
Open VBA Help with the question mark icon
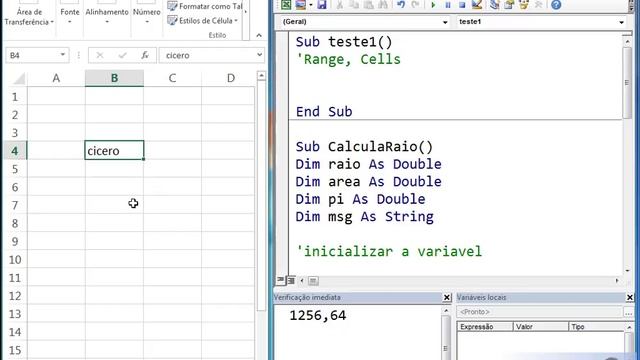[x=556, y=4]
